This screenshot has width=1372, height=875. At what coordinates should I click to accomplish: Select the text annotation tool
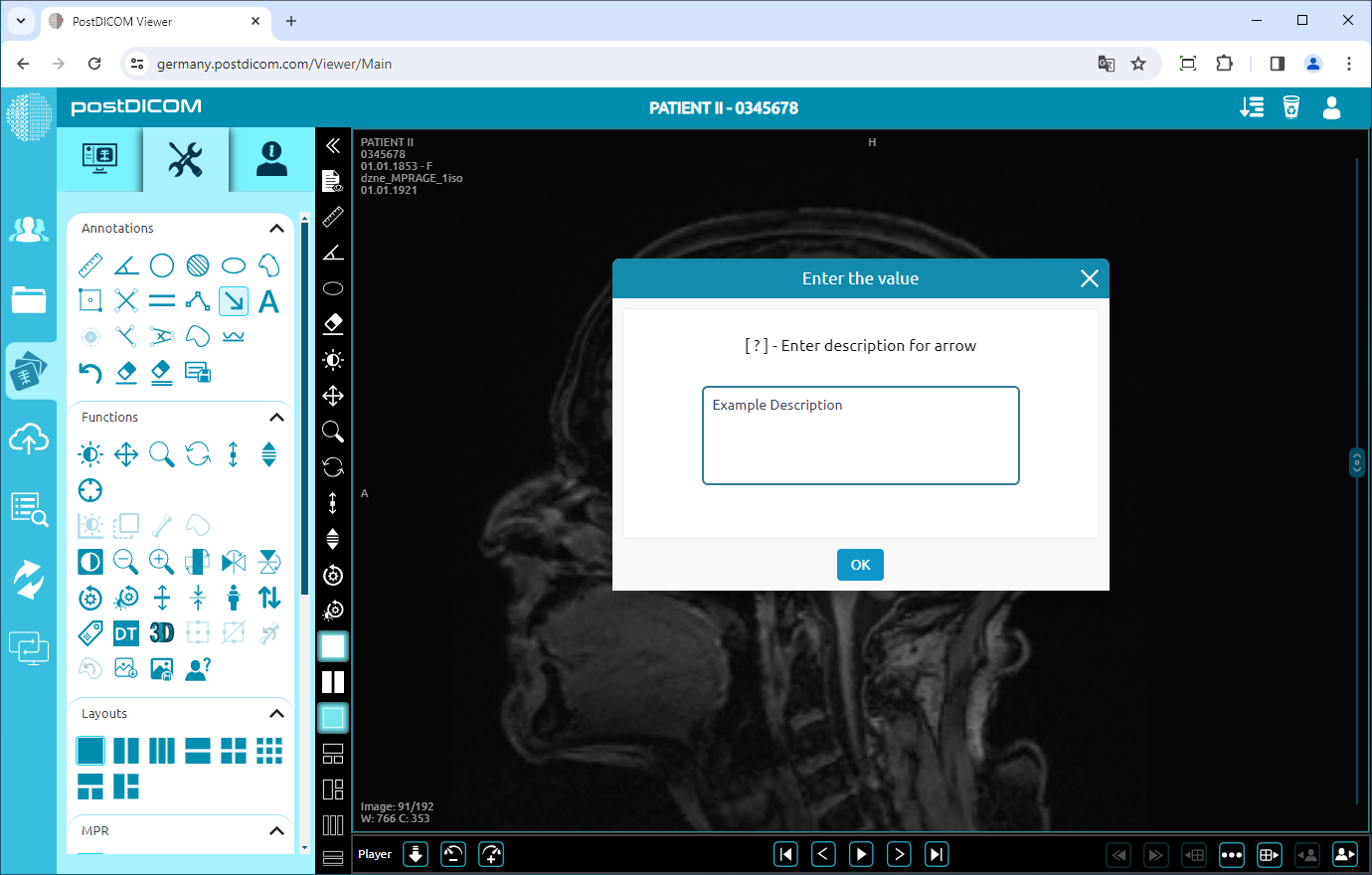pos(268,301)
